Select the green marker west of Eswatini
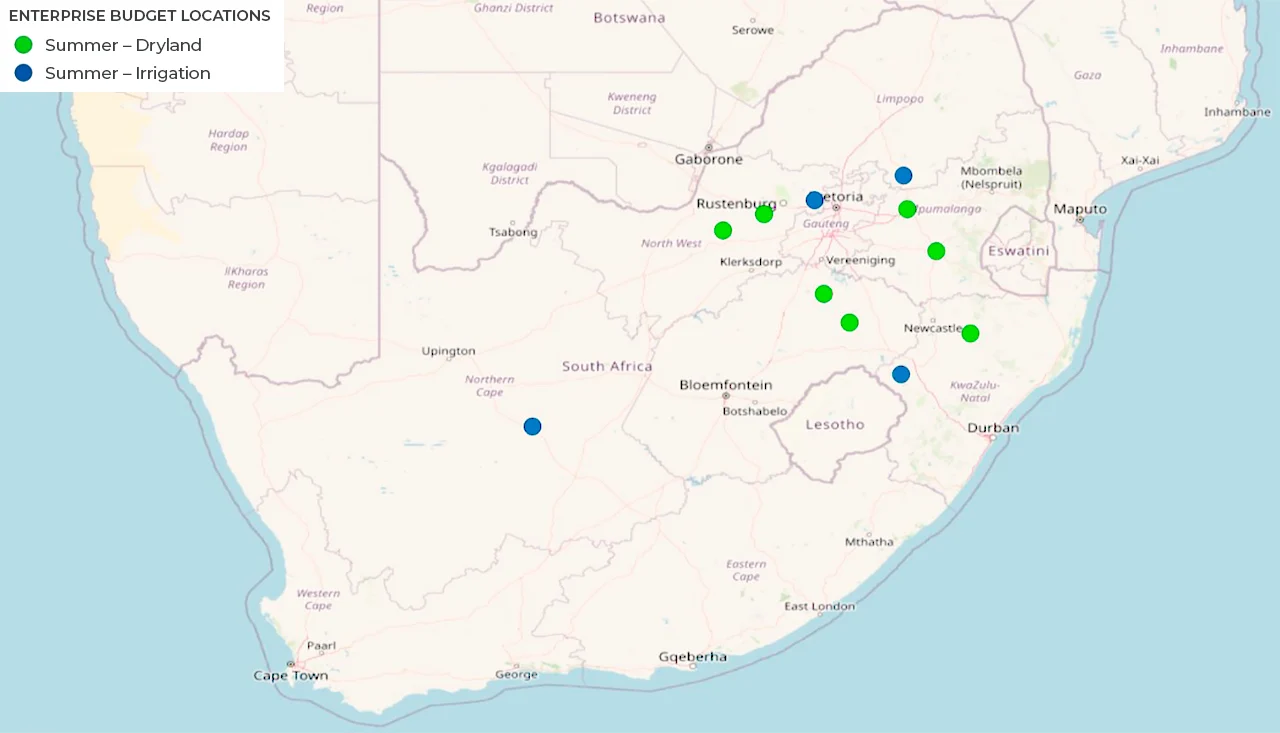This screenshot has height=733, width=1280. coord(936,251)
